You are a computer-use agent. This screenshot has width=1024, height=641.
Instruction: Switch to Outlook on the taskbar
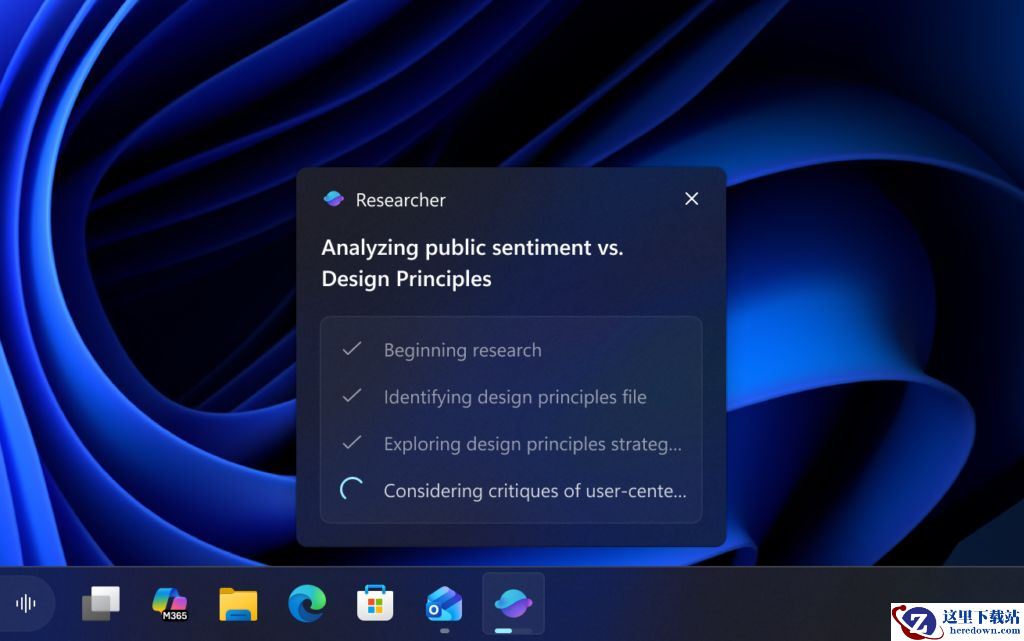coord(444,603)
